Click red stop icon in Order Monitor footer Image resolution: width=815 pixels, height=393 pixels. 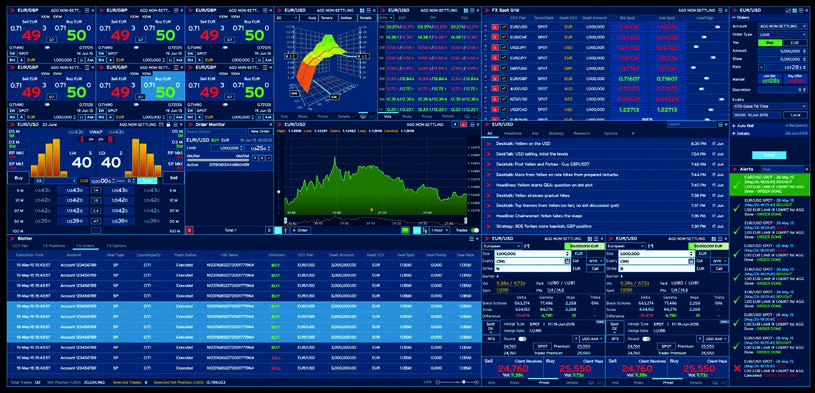point(189,230)
